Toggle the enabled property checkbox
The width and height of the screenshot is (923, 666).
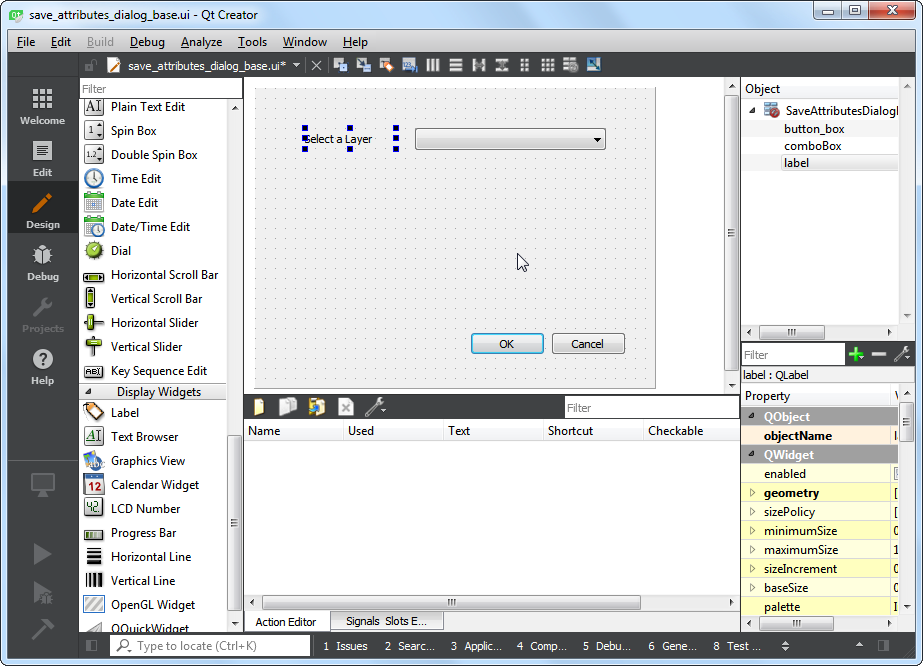tap(899, 474)
